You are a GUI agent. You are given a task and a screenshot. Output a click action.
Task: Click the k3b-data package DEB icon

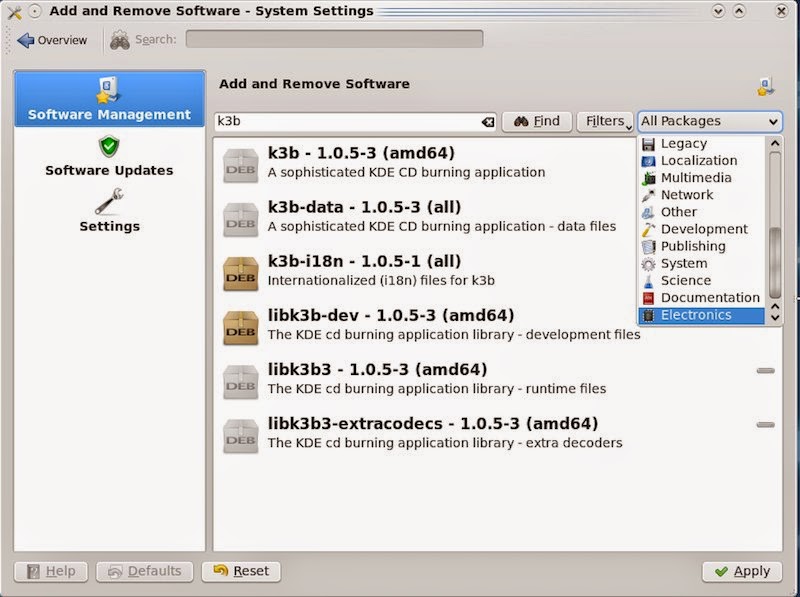(x=240, y=219)
